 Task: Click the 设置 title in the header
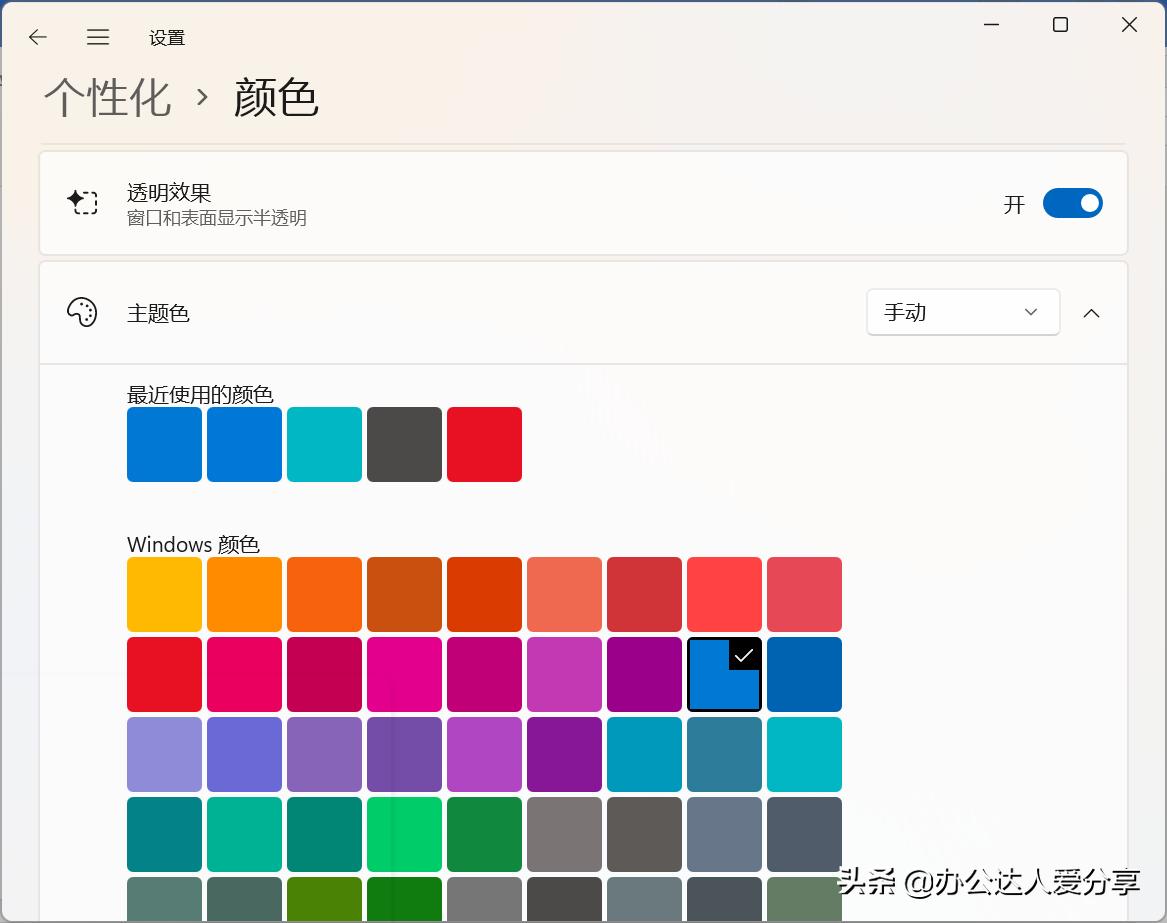(166, 38)
